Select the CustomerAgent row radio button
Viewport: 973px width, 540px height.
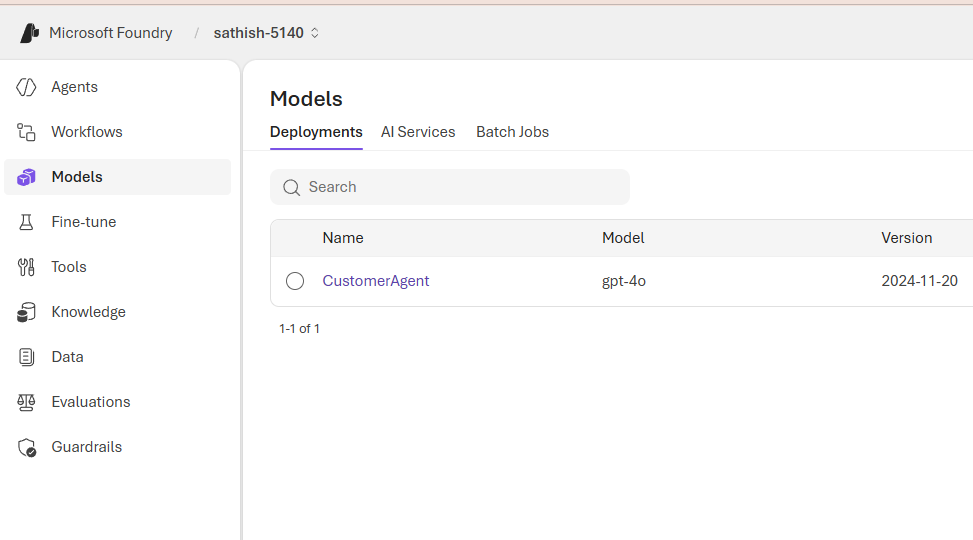295,281
